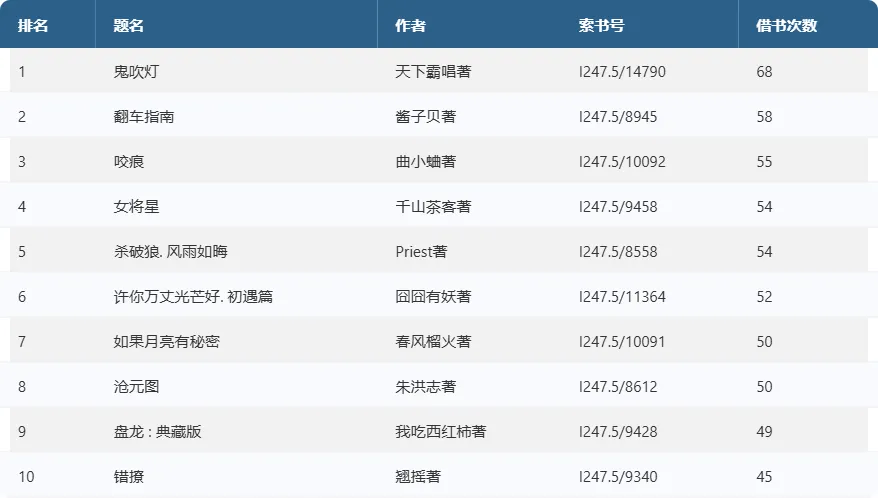
Task: Click borrow count 68 for 鬼吹灯
Action: 764,72
